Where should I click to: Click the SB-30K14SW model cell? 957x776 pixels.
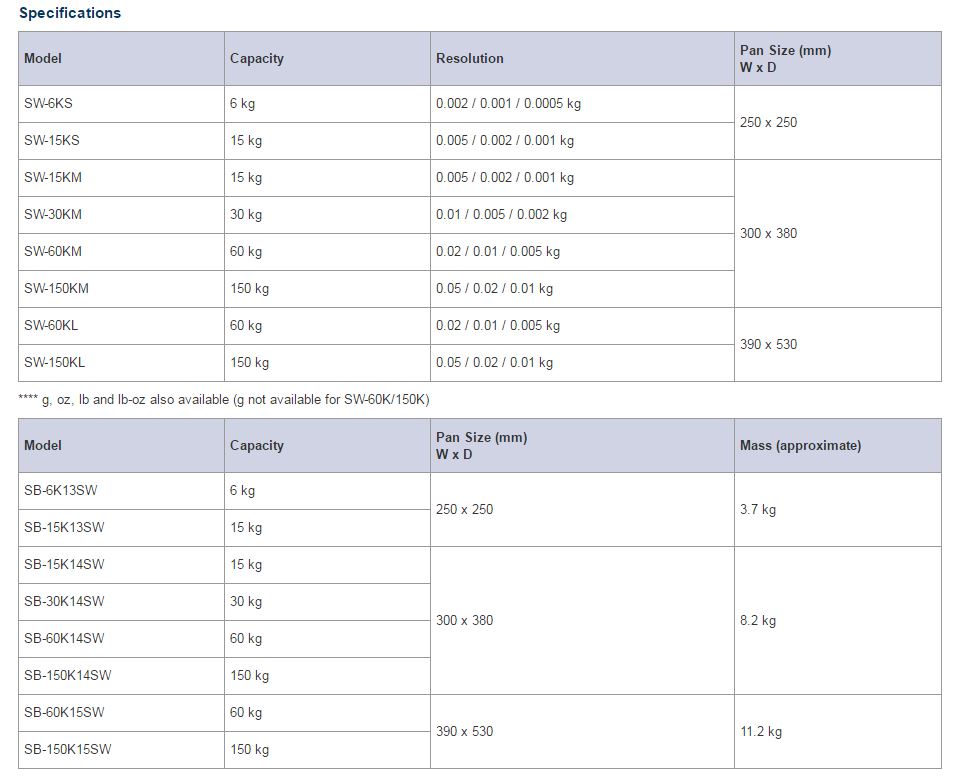pos(121,602)
